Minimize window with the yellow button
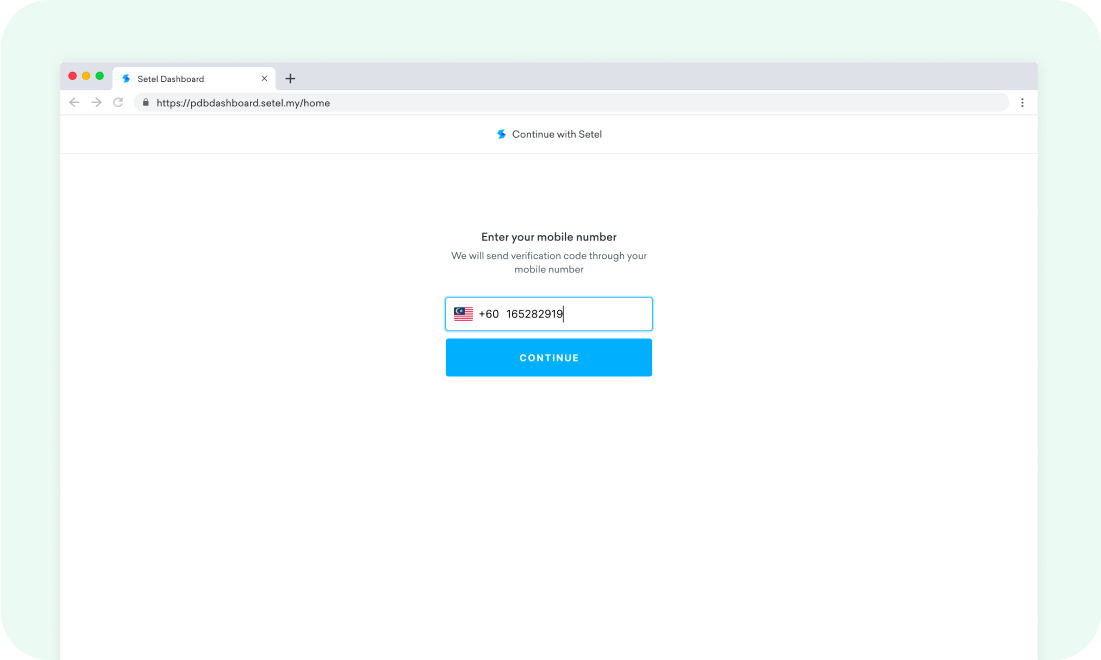This screenshot has width=1101, height=660. [86, 76]
